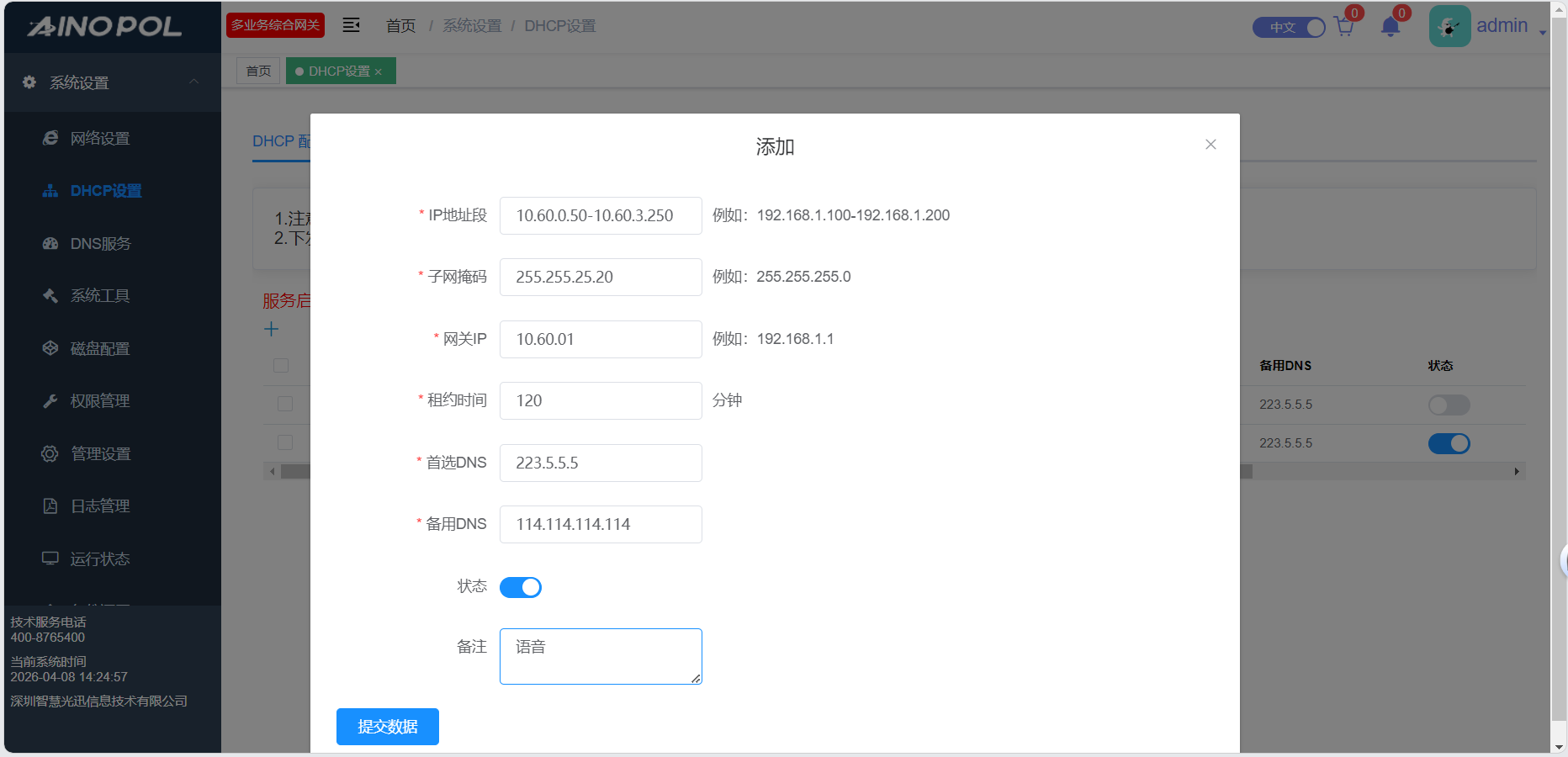Screen dimensions: 1568x757
Task: Close the 添加 dialog with X icon
Action: pyautogui.click(x=1210, y=145)
